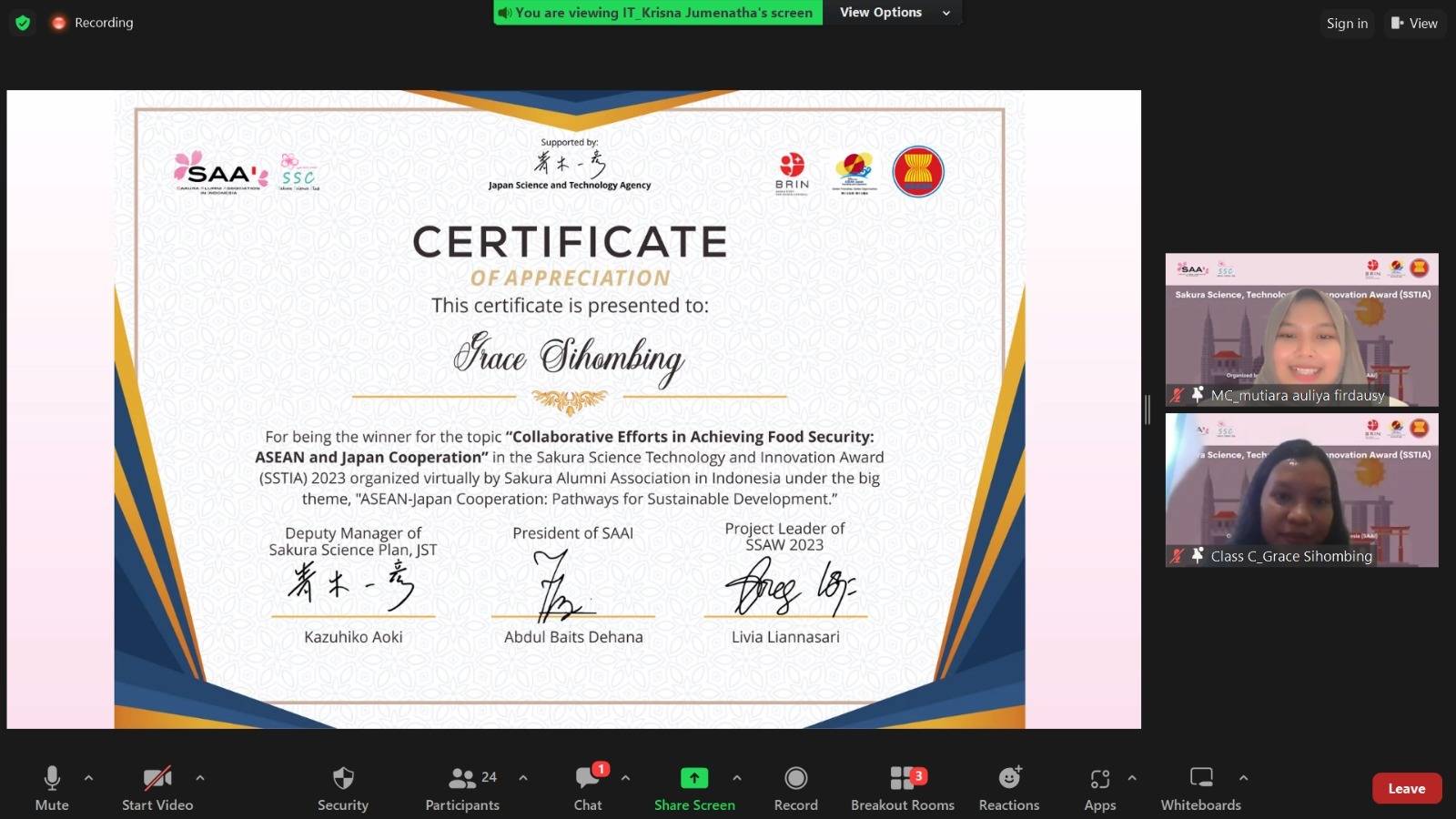Open the Chat bubble icon
The image size is (1456, 819).
(x=588, y=779)
